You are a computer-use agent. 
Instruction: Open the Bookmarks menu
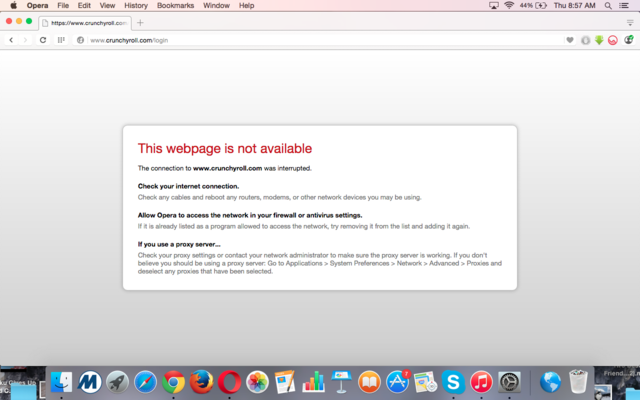[176, 6]
